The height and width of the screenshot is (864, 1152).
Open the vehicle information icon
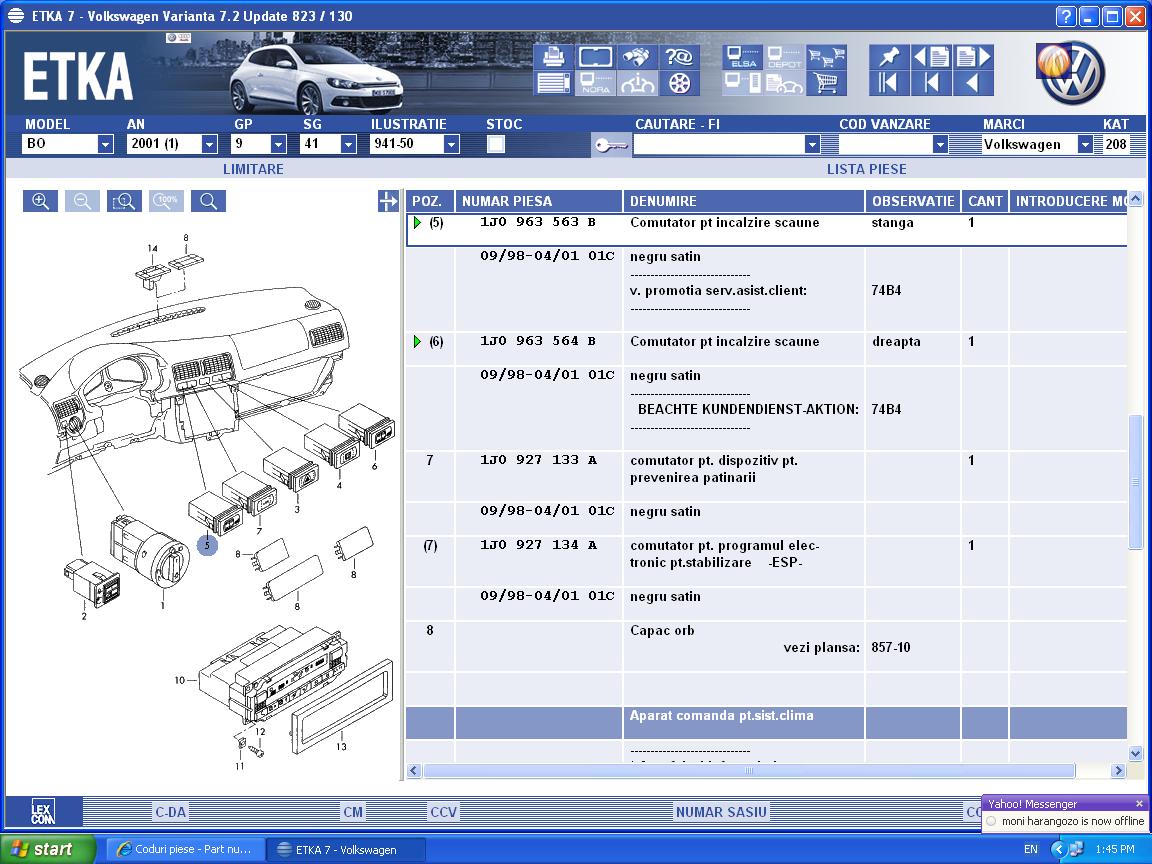[637, 83]
